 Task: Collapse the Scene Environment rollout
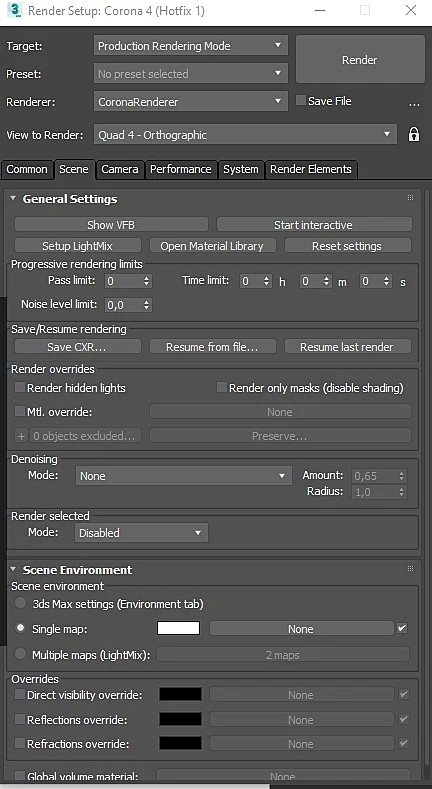pyautogui.click(x=13, y=570)
